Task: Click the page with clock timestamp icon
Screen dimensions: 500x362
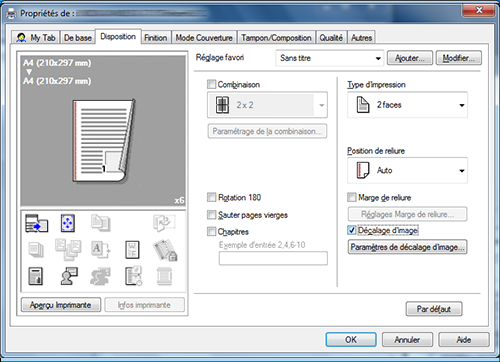Action: pos(133,276)
